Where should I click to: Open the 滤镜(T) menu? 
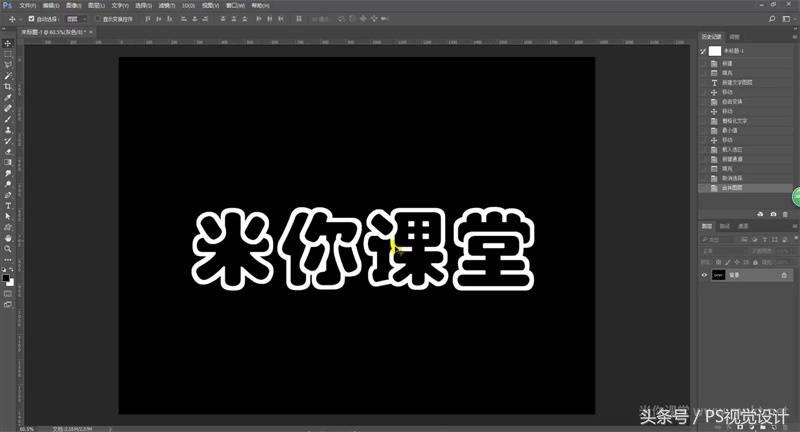[x=166, y=6]
